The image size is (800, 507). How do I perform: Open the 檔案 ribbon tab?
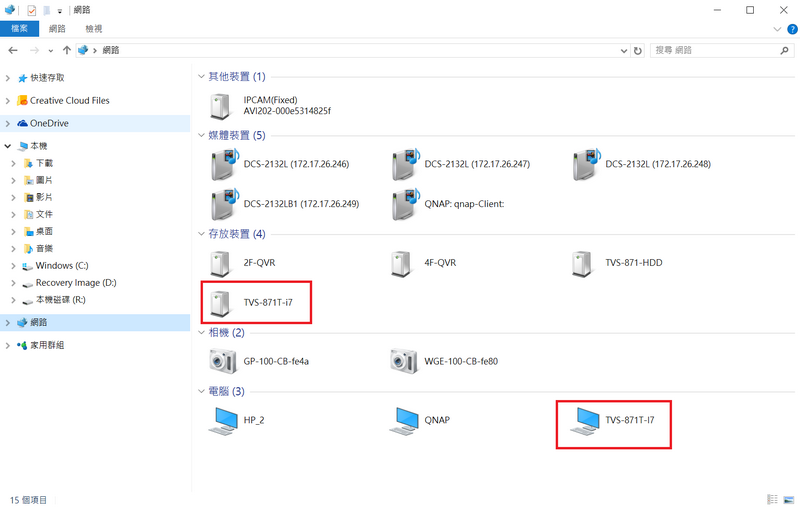19,29
